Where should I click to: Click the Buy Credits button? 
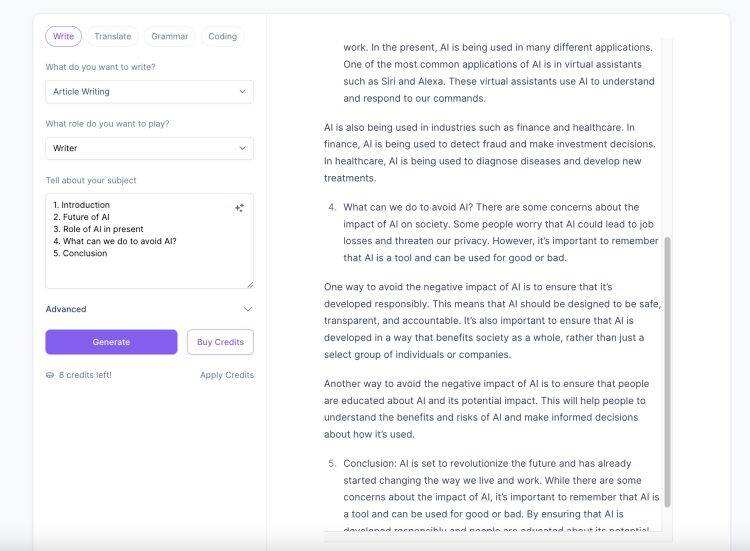(x=220, y=342)
